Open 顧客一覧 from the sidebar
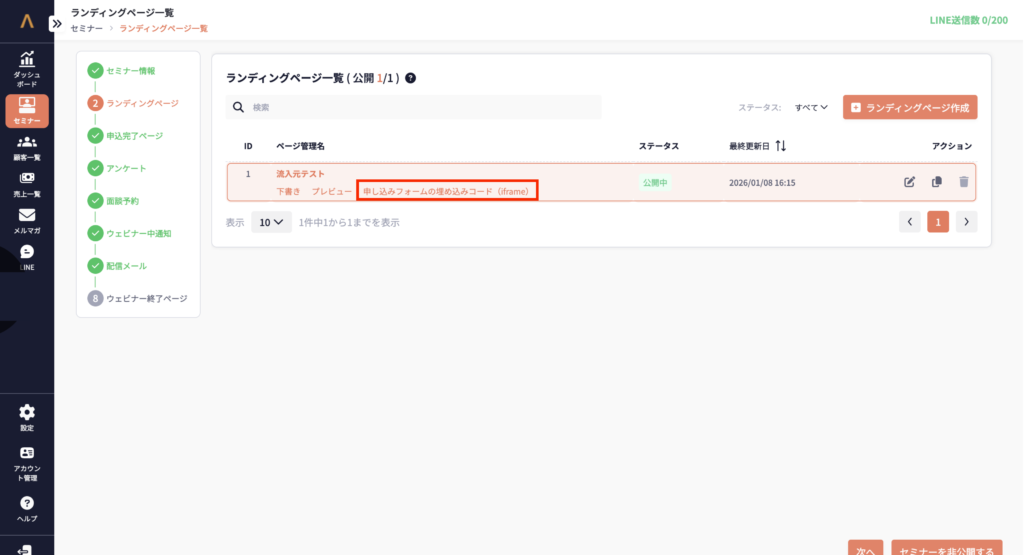 [x=27, y=148]
